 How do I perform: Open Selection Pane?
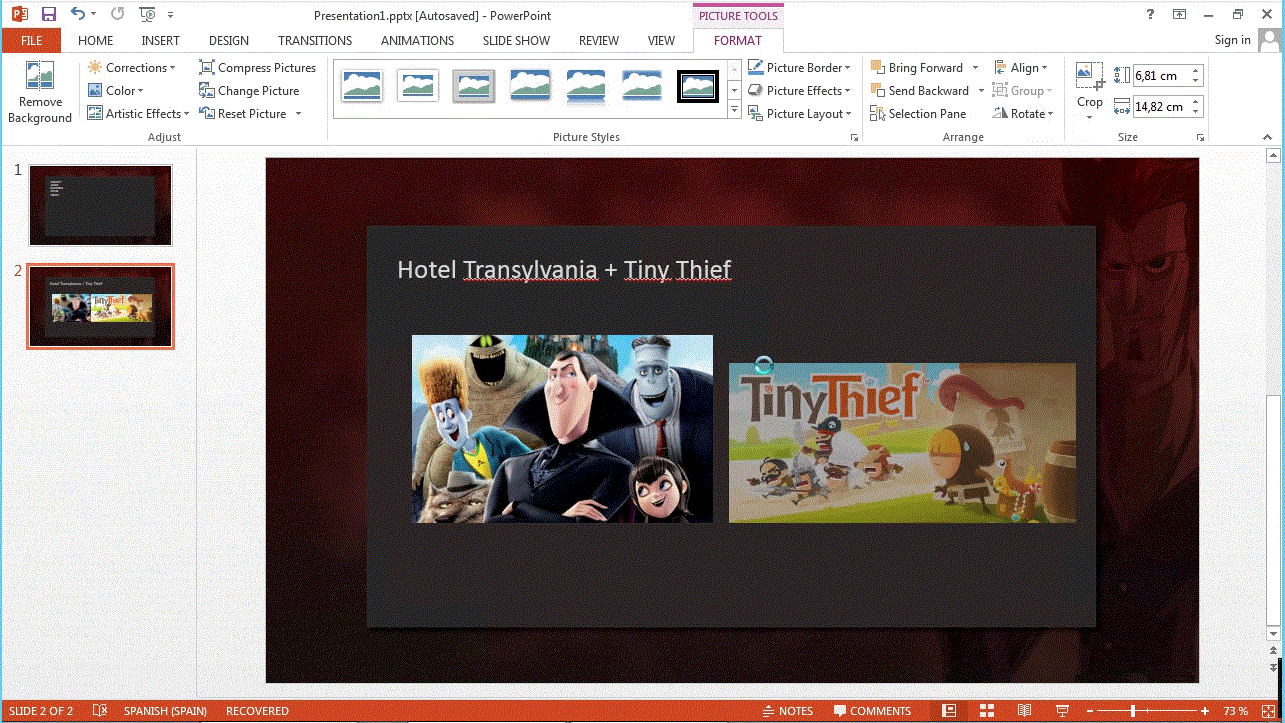click(x=918, y=114)
